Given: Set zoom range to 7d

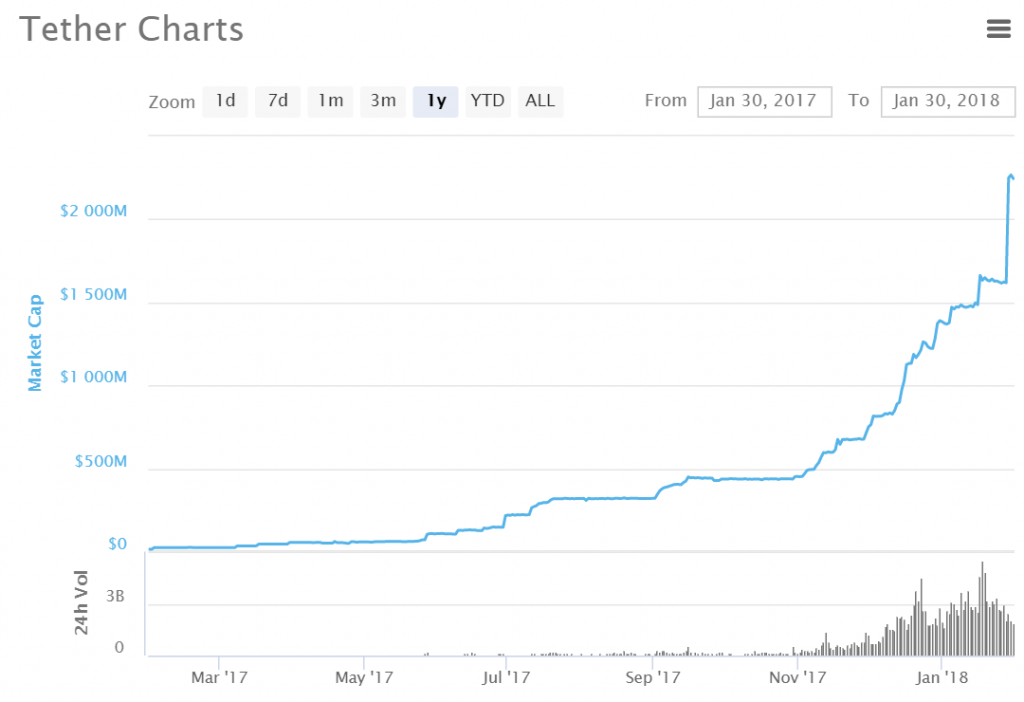Looking at the screenshot, I should pos(278,101).
